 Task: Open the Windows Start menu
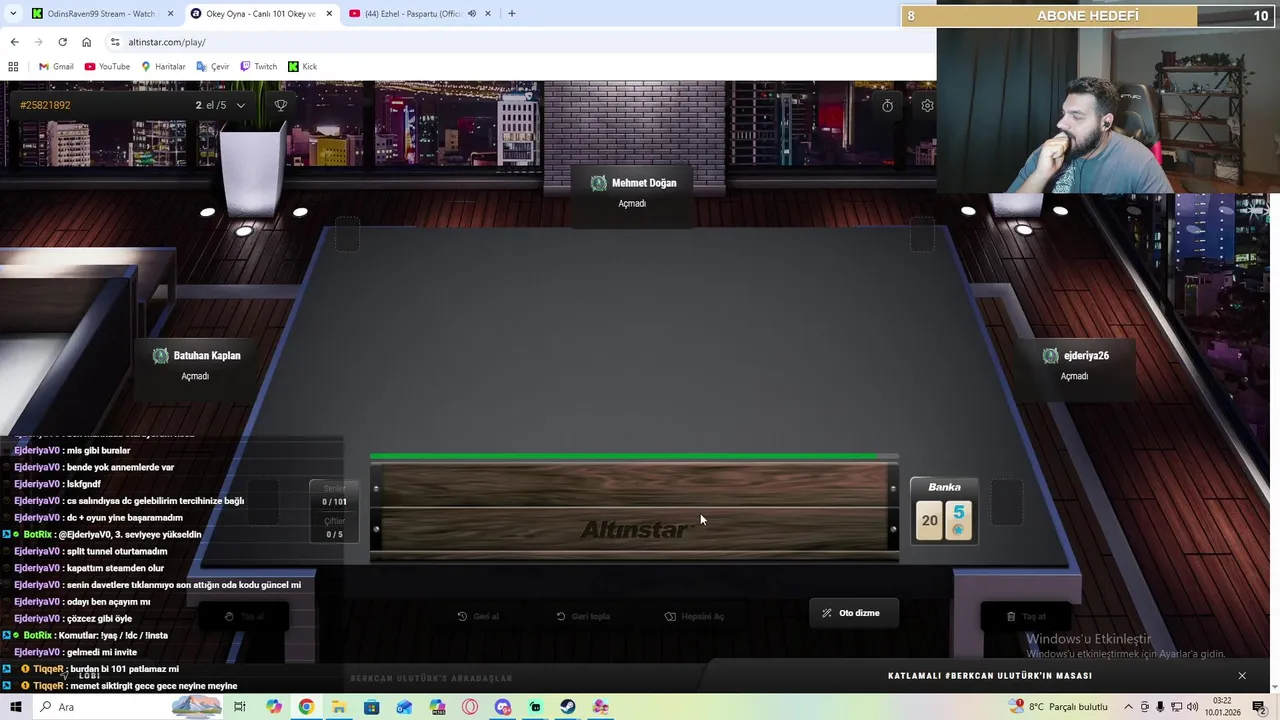coord(15,707)
